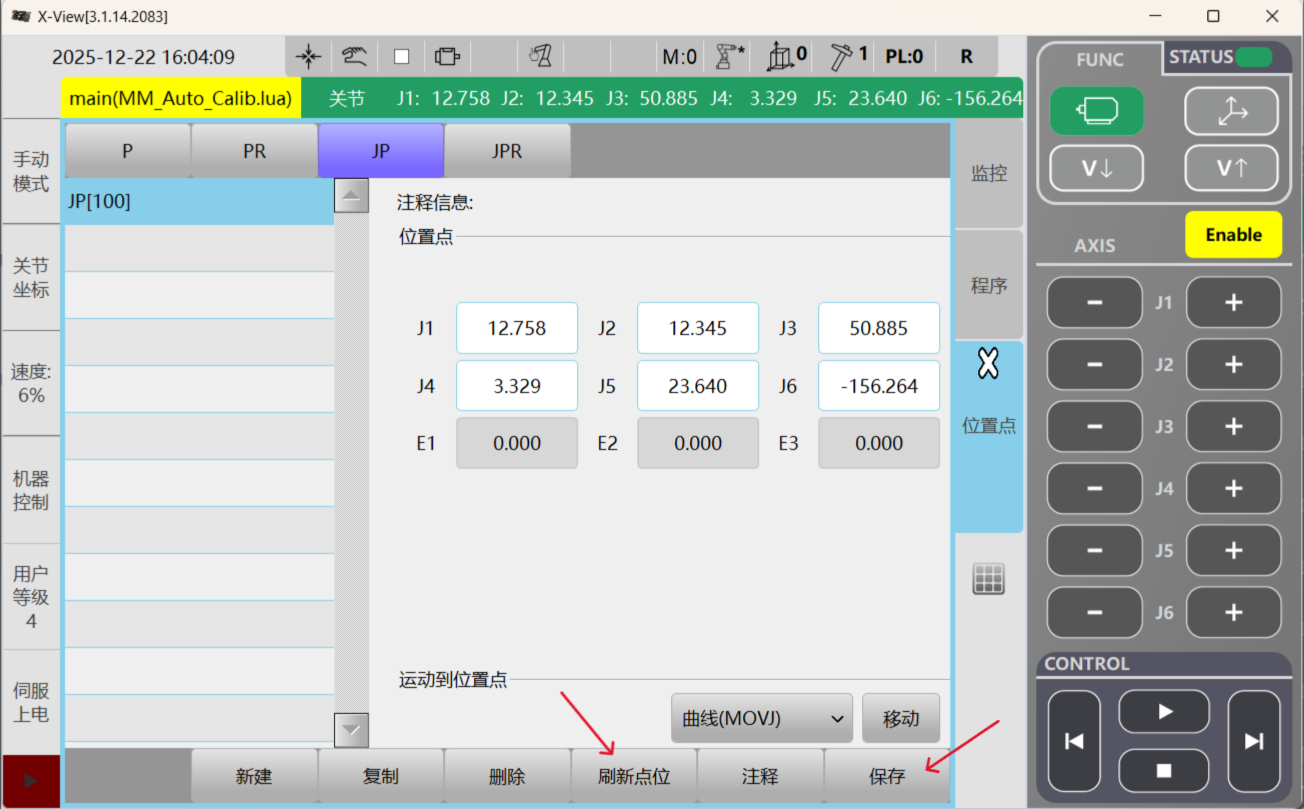The height and width of the screenshot is (809, 1304).
Task: Toggle the green STATUS indicator
Action: click(1253, 57)
